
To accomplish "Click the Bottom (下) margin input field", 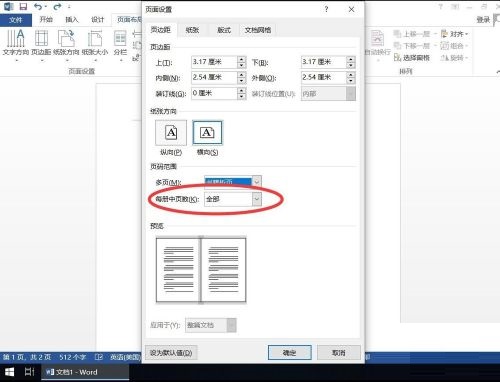I will click(324, 62).
